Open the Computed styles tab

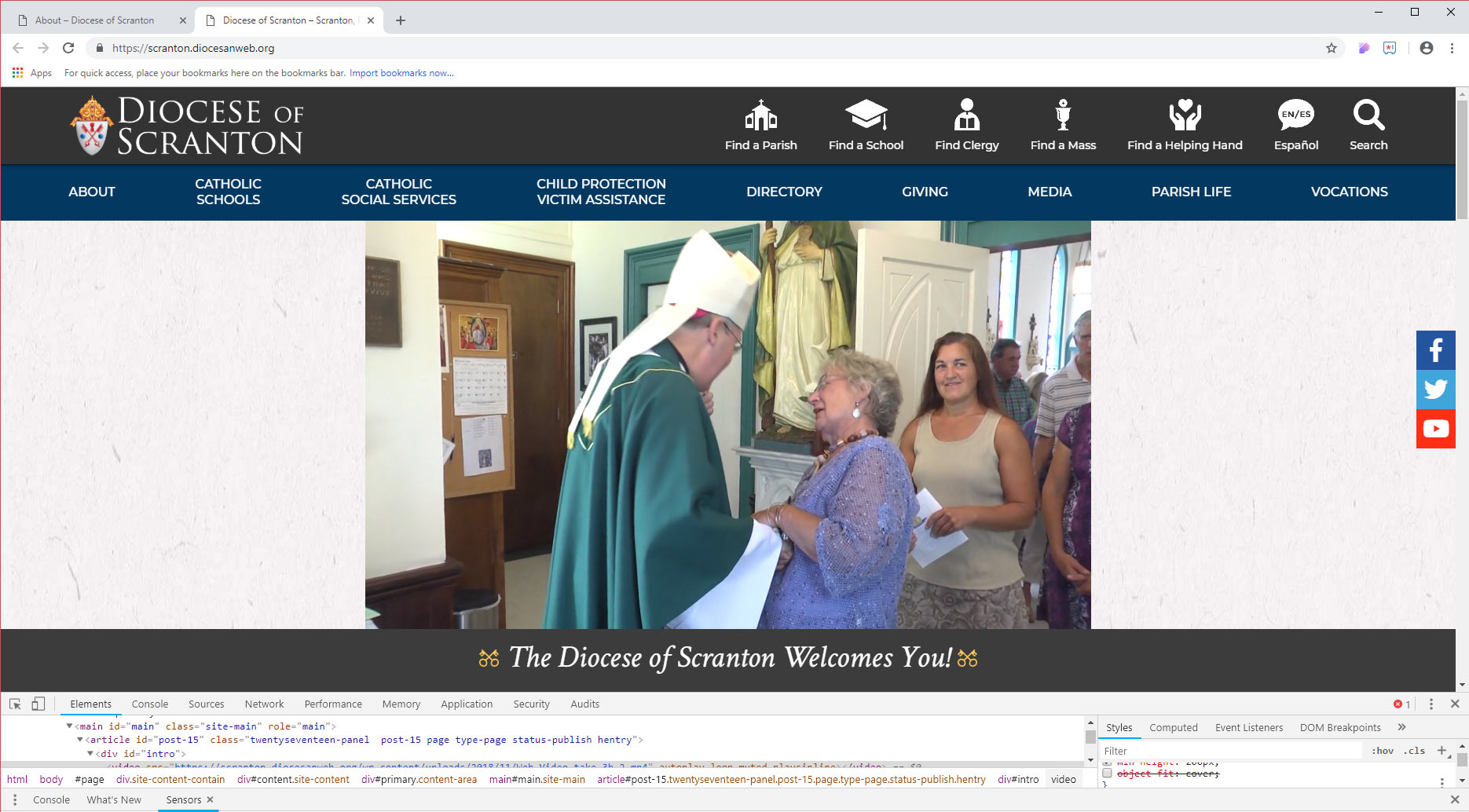coord(1173,728)
